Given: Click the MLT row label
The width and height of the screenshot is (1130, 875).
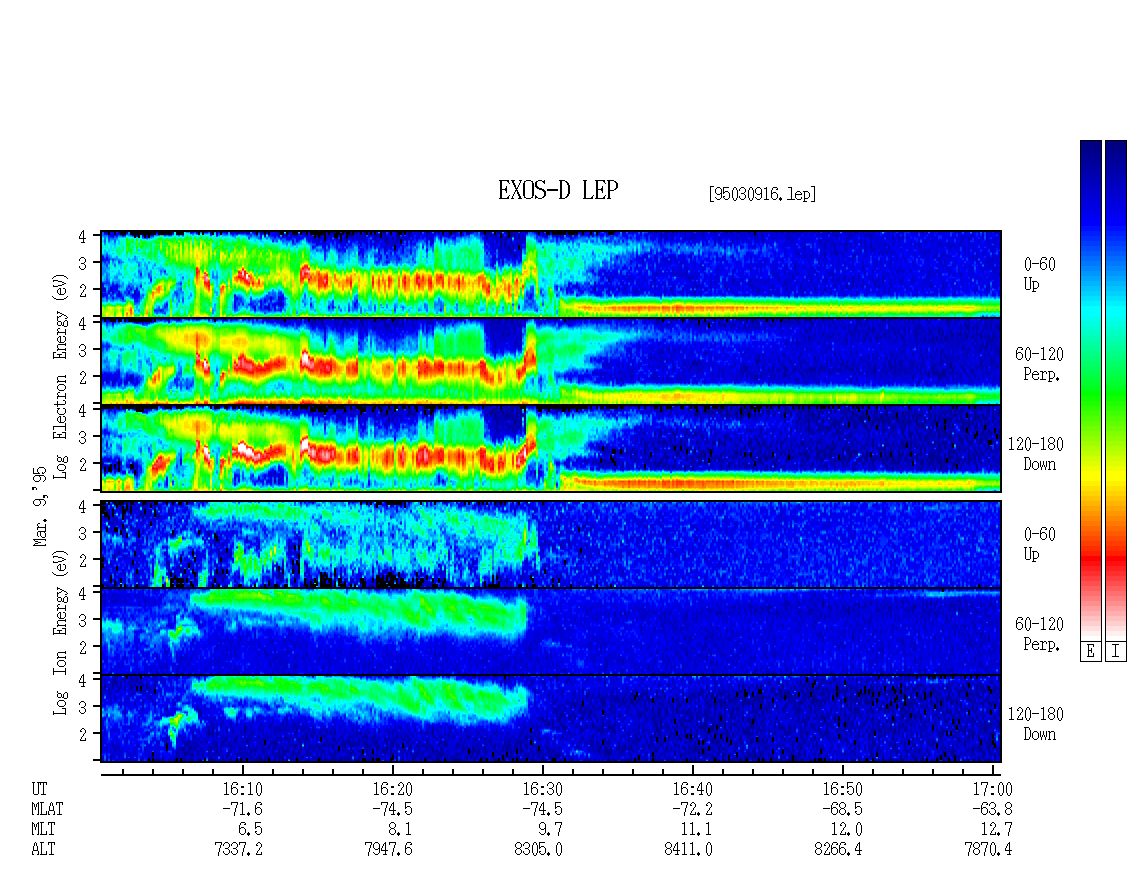Looking at the screenshot, I should [43, 830].
